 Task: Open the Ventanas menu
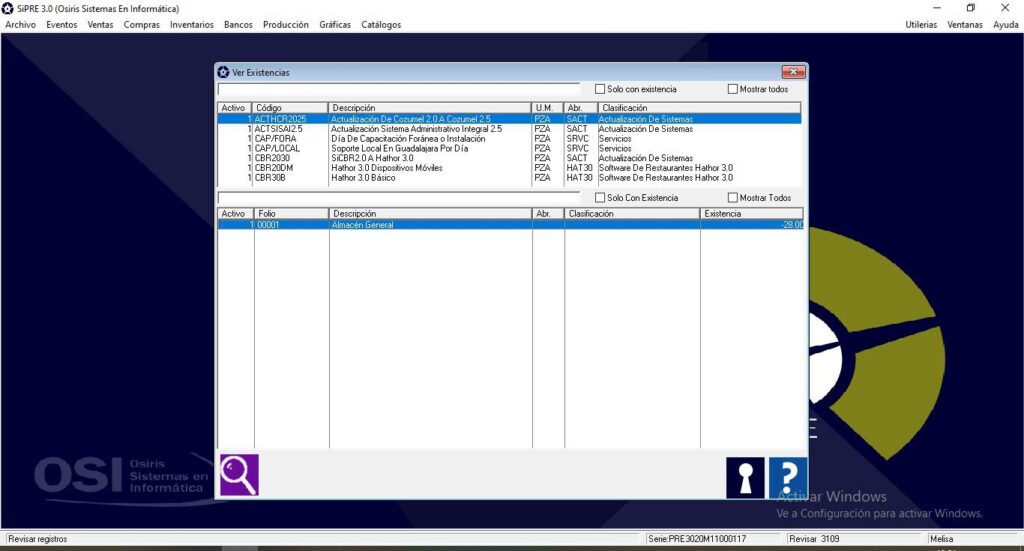[965, 25]
